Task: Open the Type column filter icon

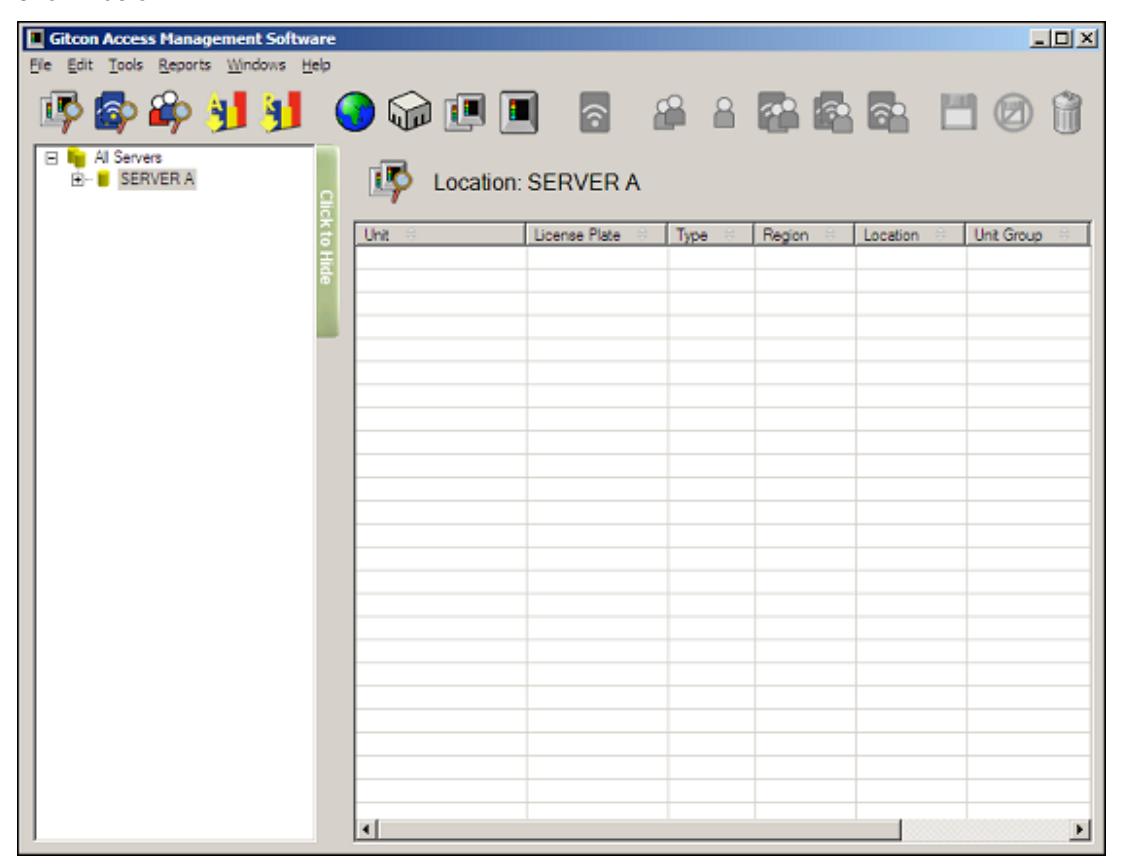Action: pyautogui.click(x=729, y=235)
